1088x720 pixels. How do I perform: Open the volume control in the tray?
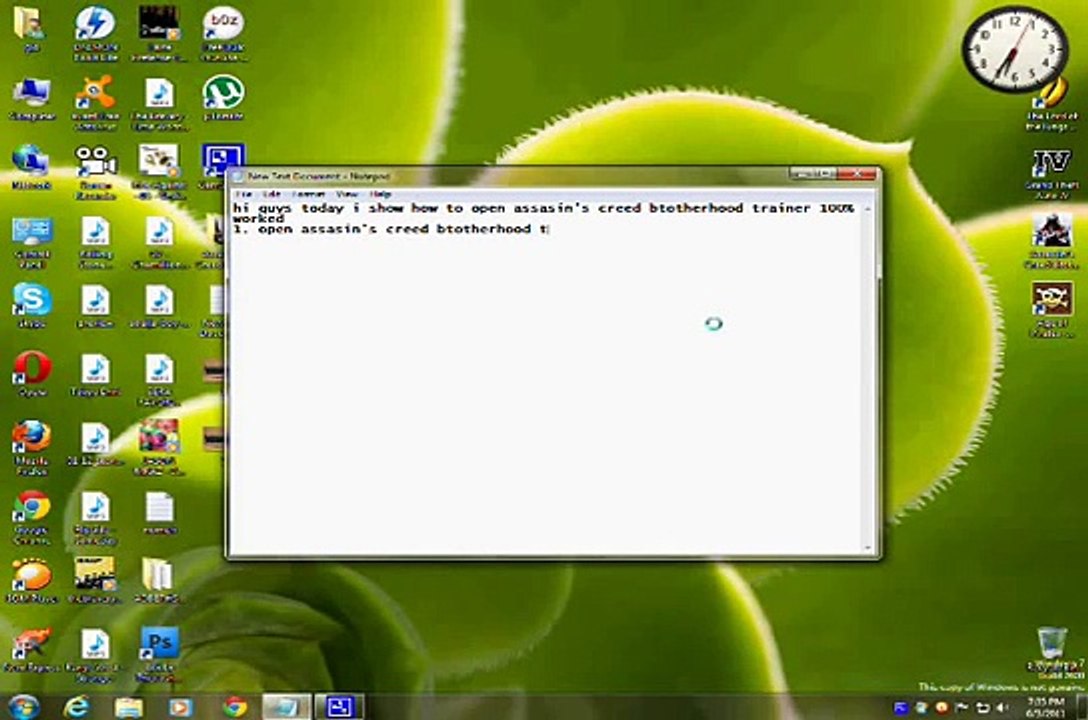1001,708
